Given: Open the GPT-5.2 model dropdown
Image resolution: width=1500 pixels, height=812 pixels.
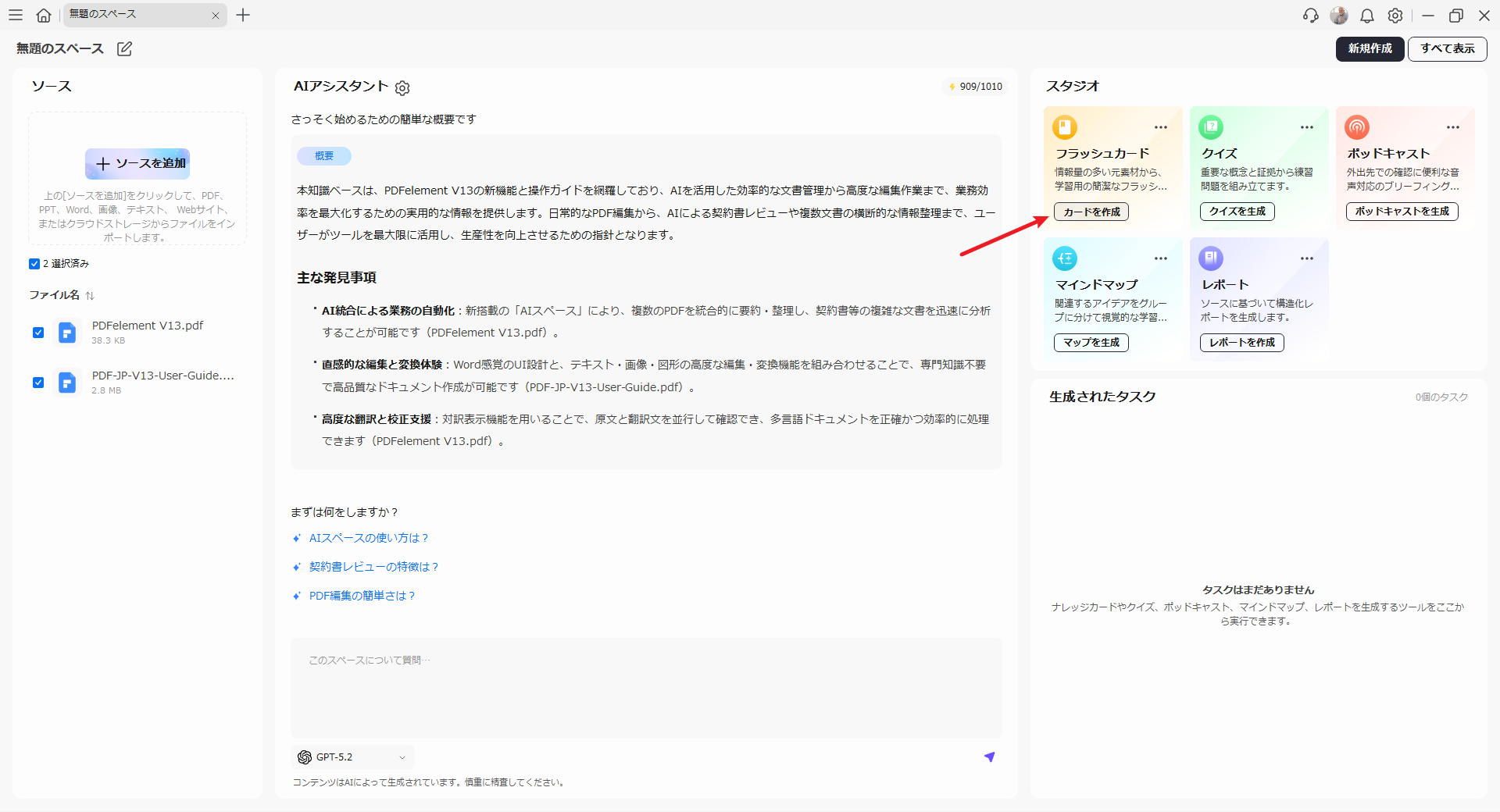Looking at the screenshot, I should point(352,757).
